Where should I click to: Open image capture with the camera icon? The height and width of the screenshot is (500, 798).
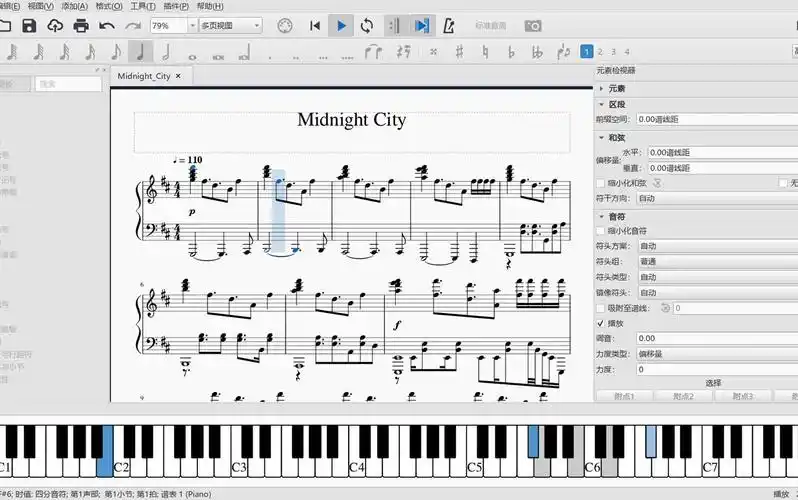pos(533,25)
